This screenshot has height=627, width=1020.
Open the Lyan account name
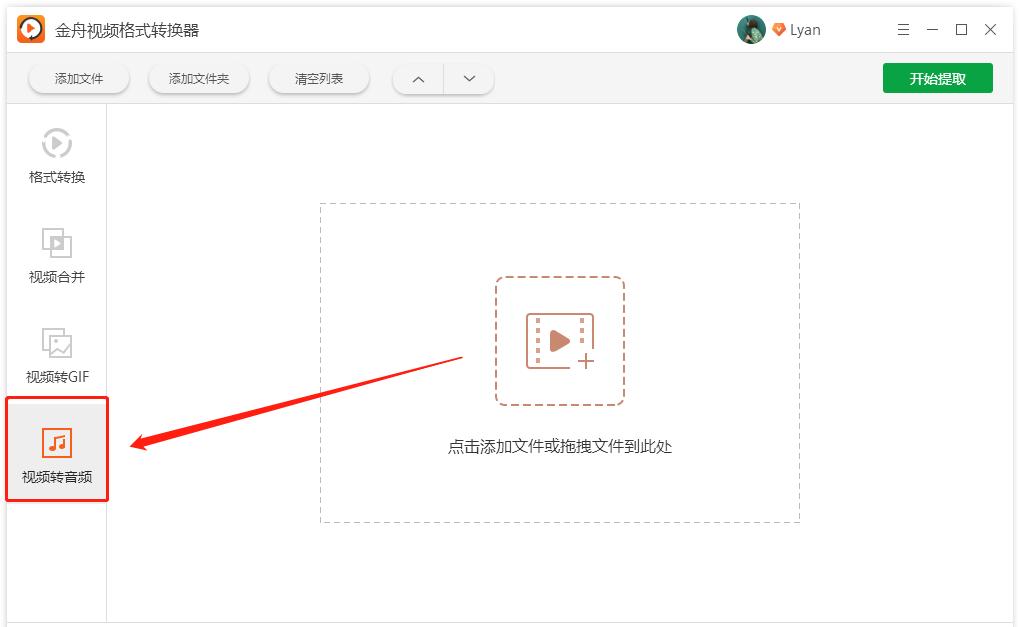click(x=805, y=29)
